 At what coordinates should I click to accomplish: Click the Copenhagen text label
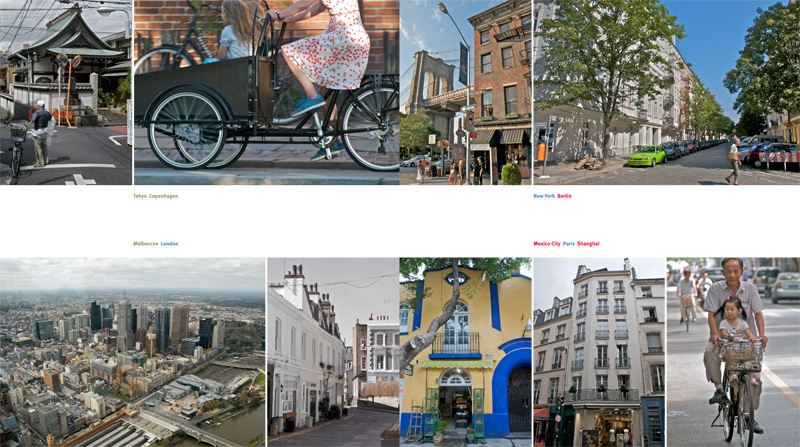coord(164,196)
